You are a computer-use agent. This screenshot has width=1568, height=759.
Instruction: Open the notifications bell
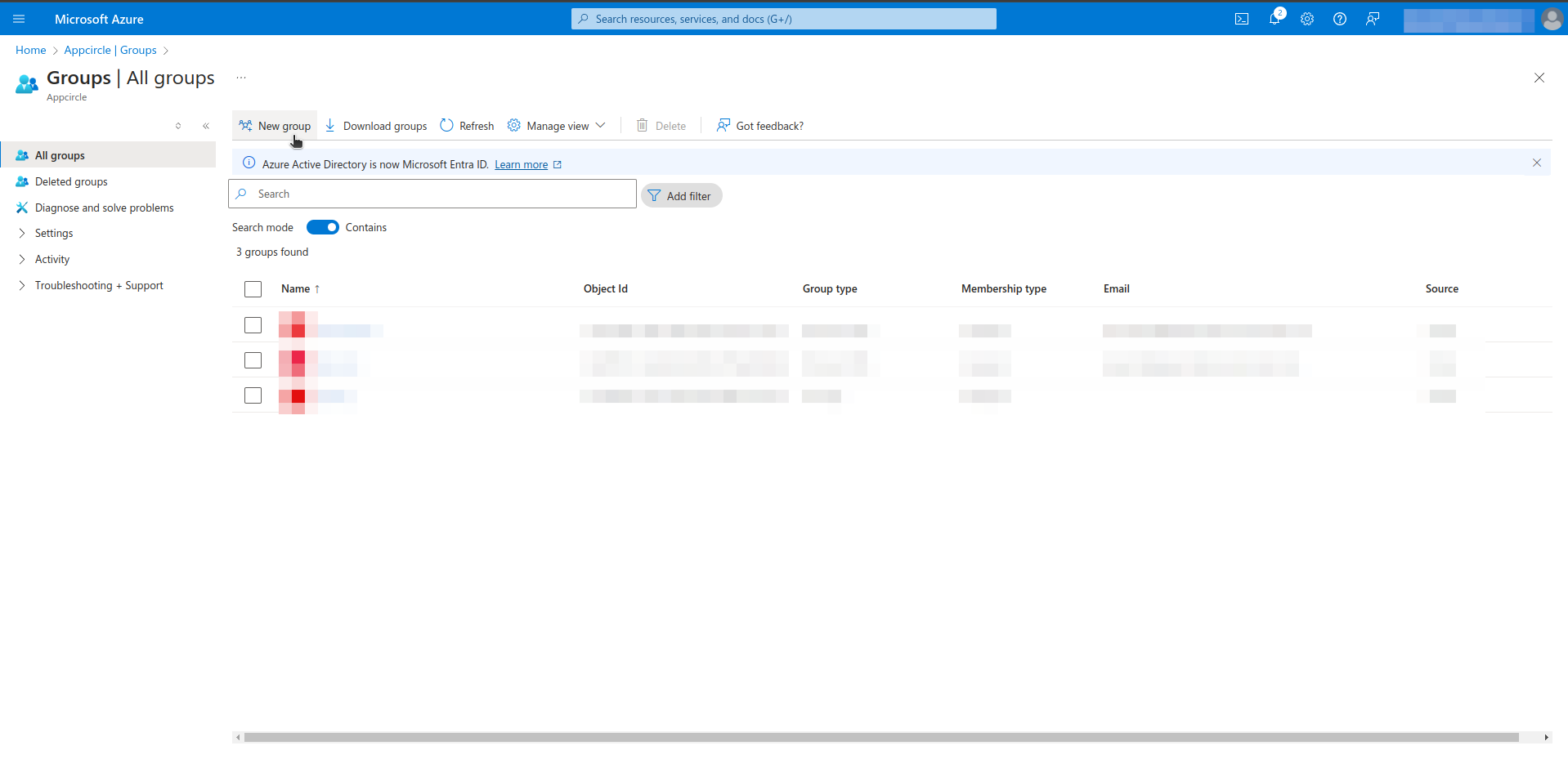point(1275,19)
